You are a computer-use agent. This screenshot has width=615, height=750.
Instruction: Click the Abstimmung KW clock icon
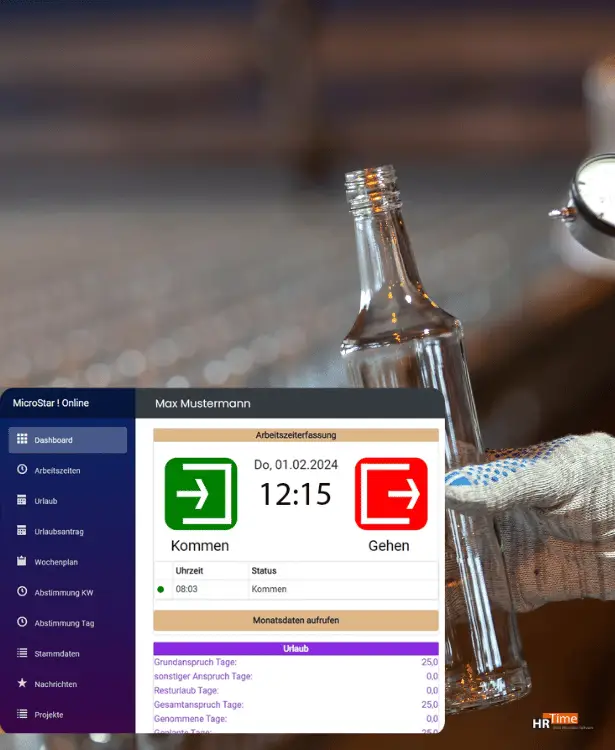click(x=22, y=591)
